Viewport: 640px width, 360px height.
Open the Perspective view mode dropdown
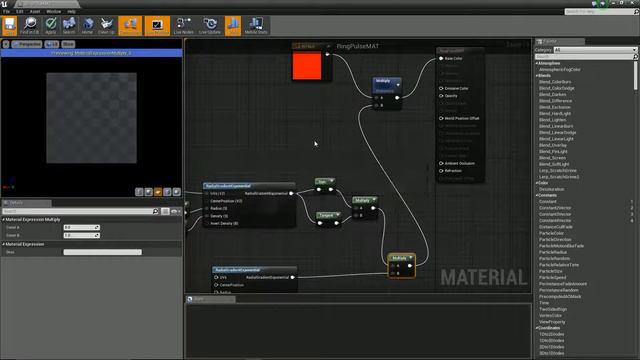[x=27, y=44]
